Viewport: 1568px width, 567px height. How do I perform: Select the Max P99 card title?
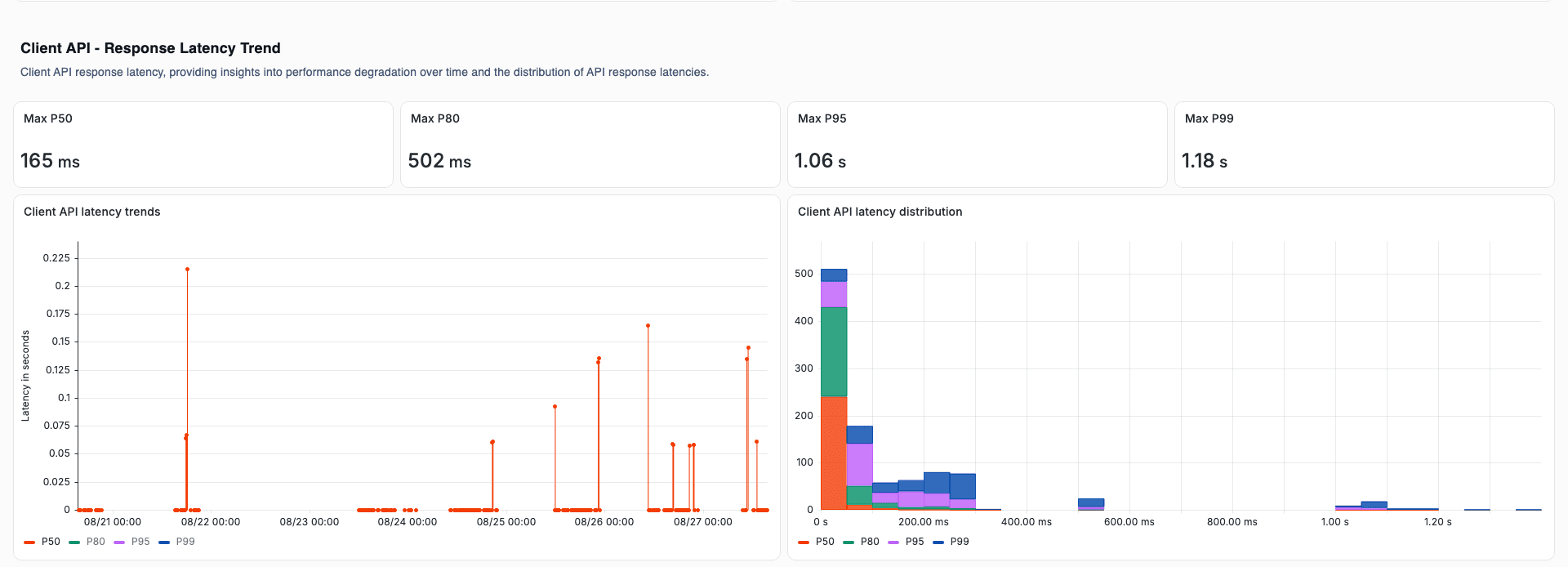click(x=1209, y=118)
